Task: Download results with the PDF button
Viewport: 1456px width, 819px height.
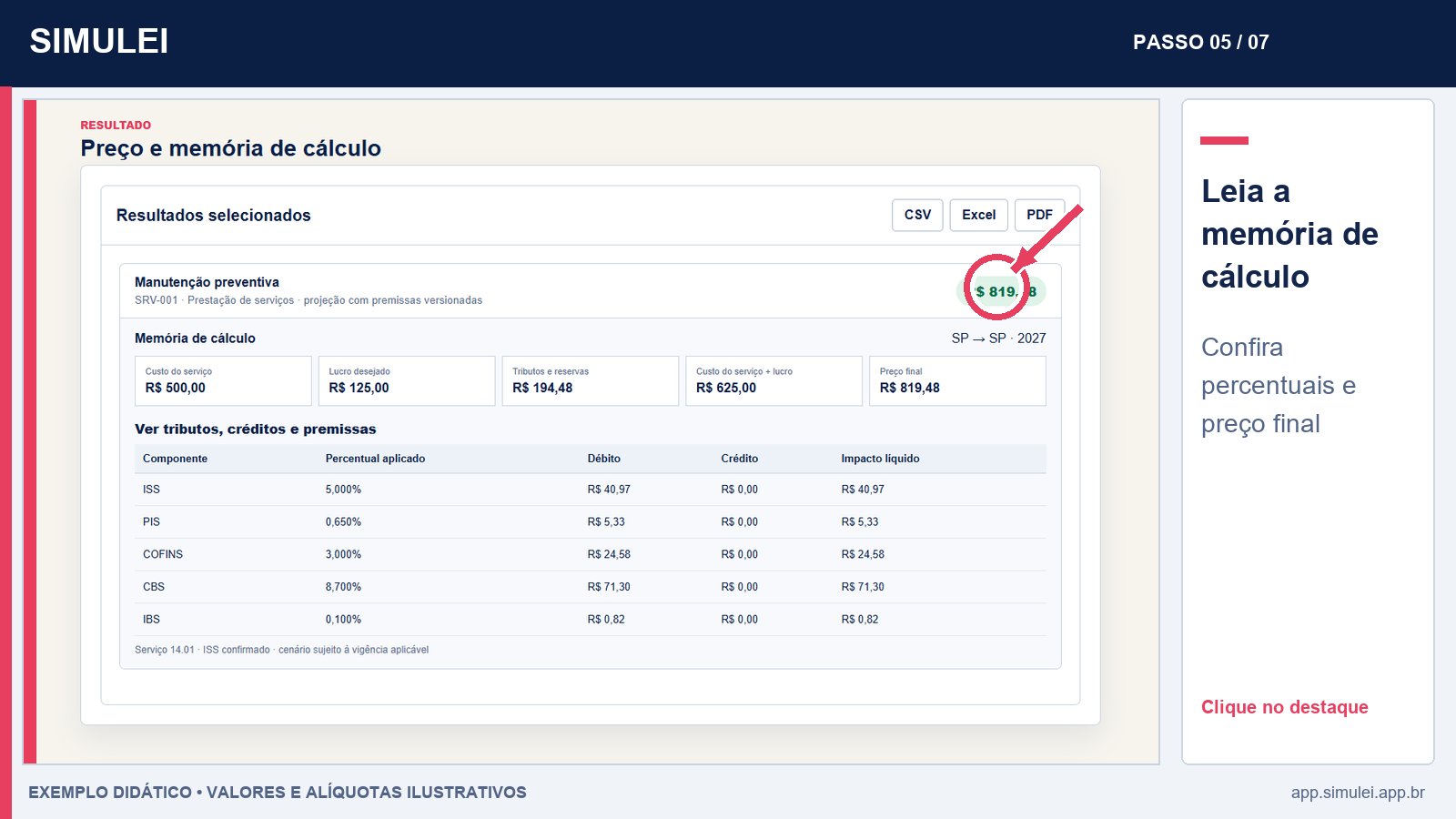Action: [x=1039, y=215]
